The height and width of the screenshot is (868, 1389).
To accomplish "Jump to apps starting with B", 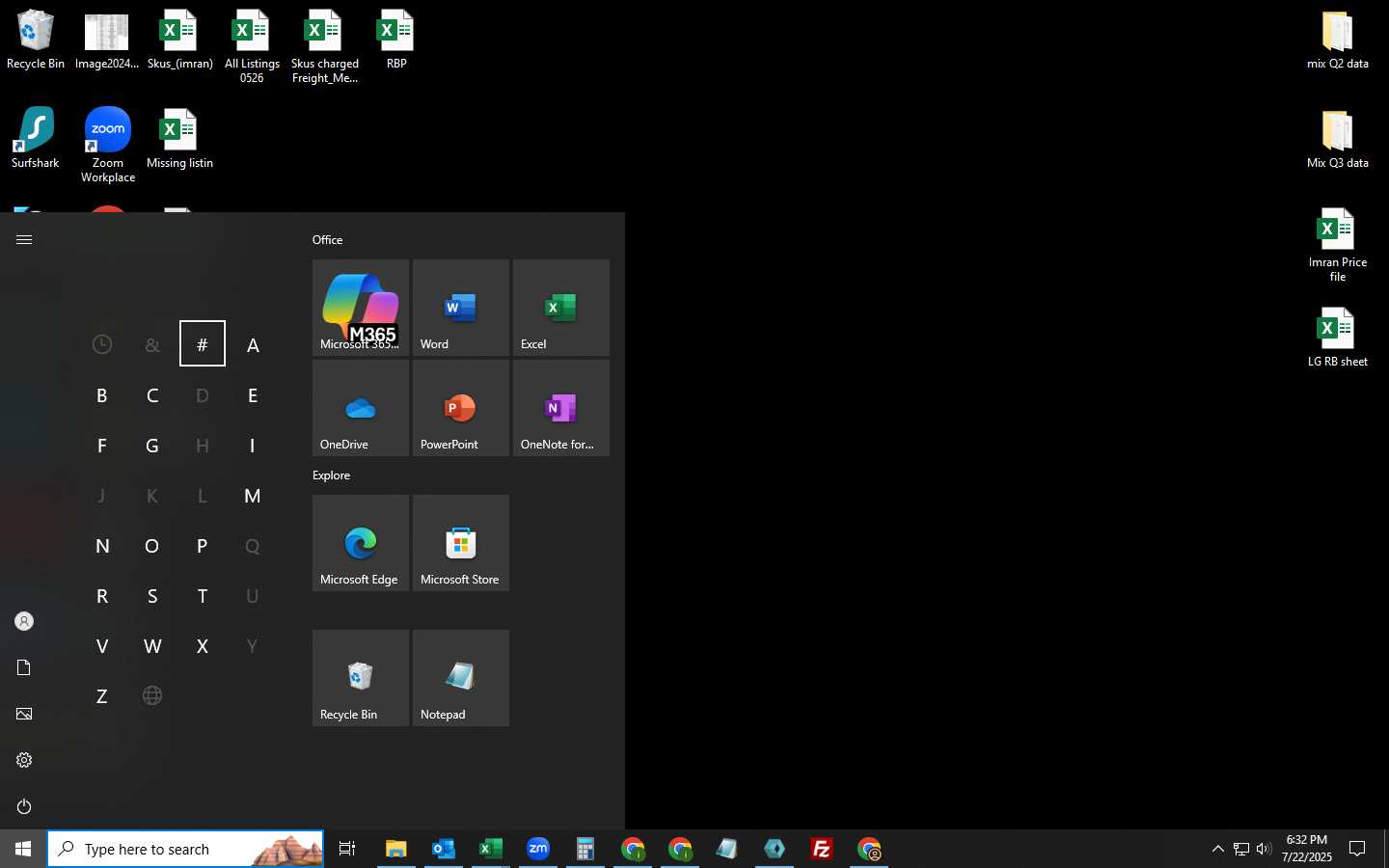I will tap(102, 394).
